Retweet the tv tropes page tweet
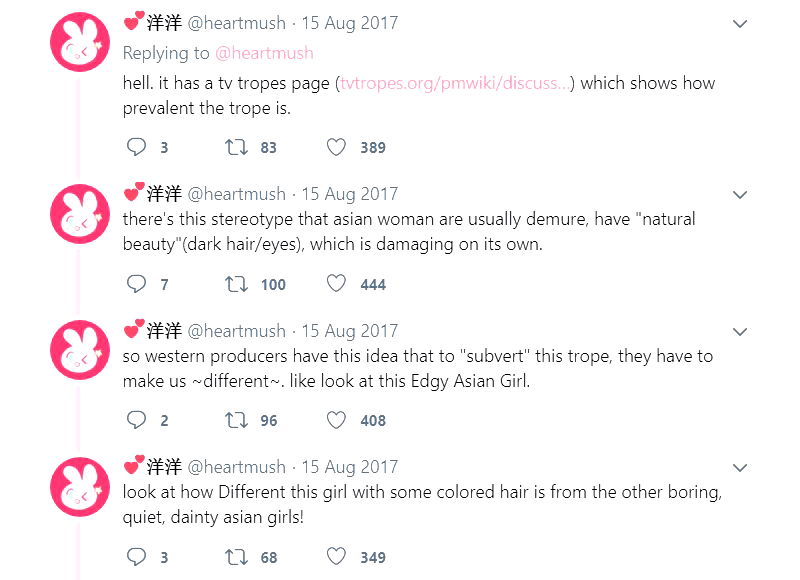The image size is (800, 580). 237,147
